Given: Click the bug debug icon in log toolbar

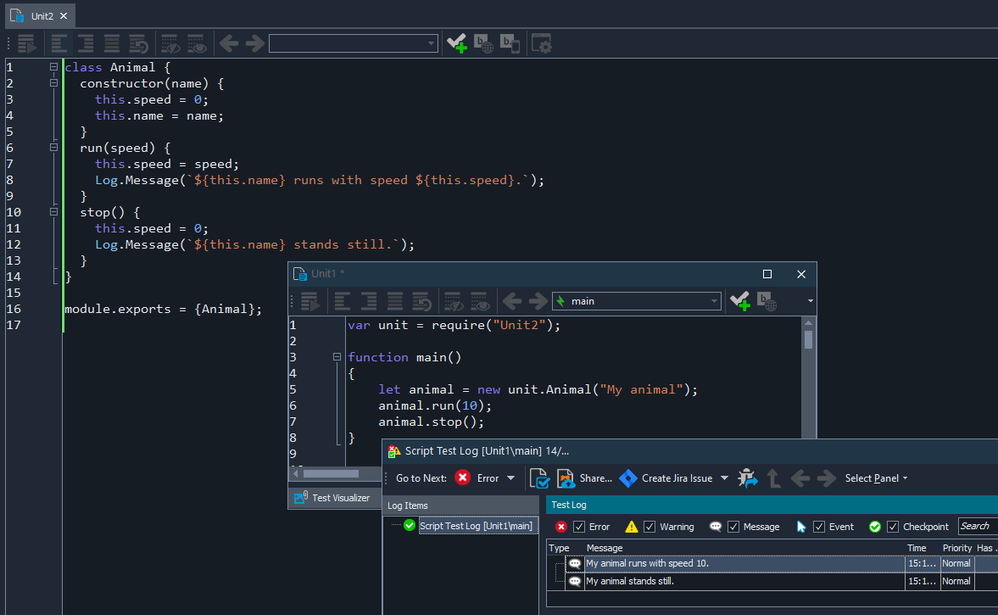Looking at the screenshot, I should (748, 478).
